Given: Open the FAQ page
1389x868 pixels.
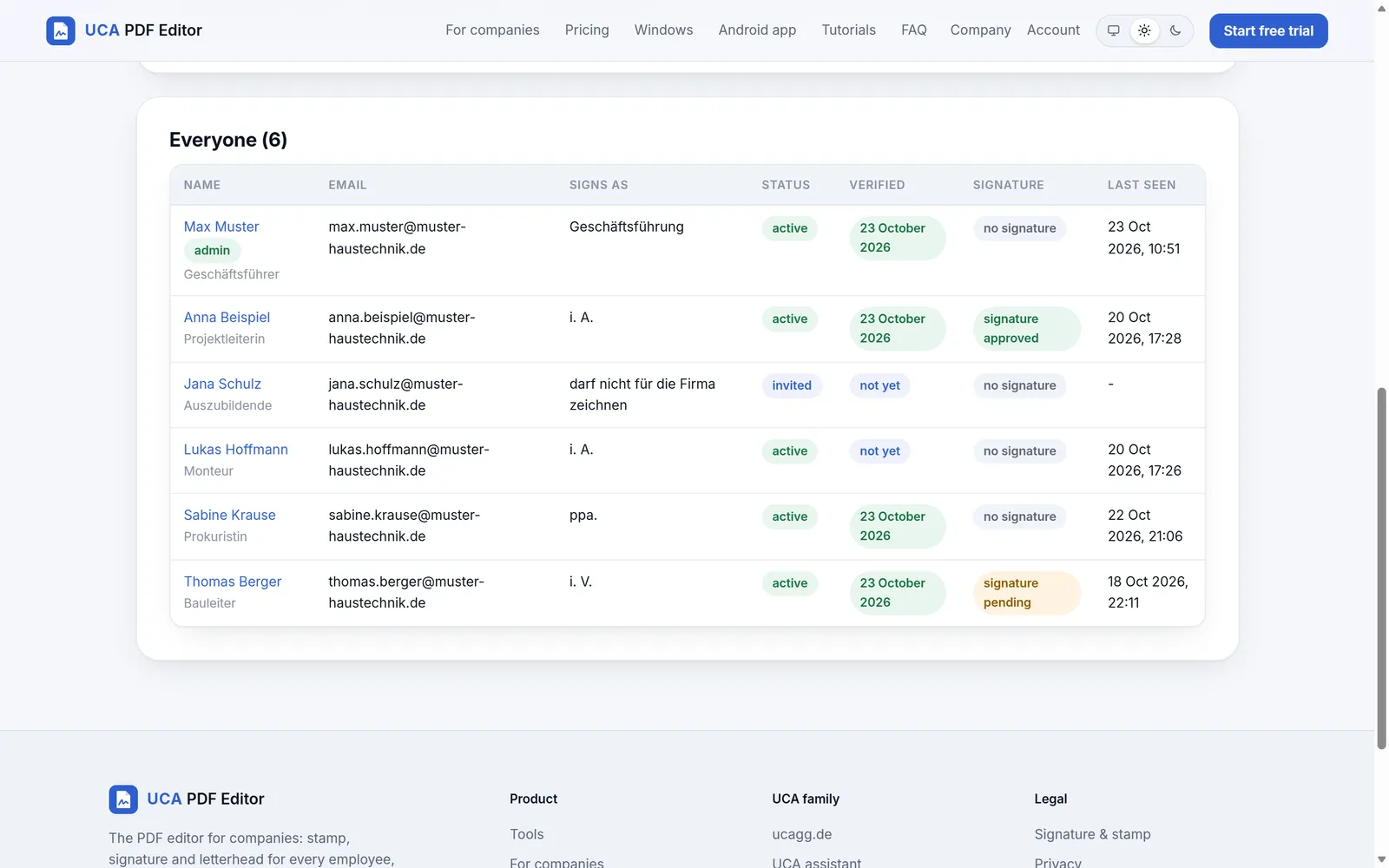Looking at the screenshot, I should [x=913, y=30].
